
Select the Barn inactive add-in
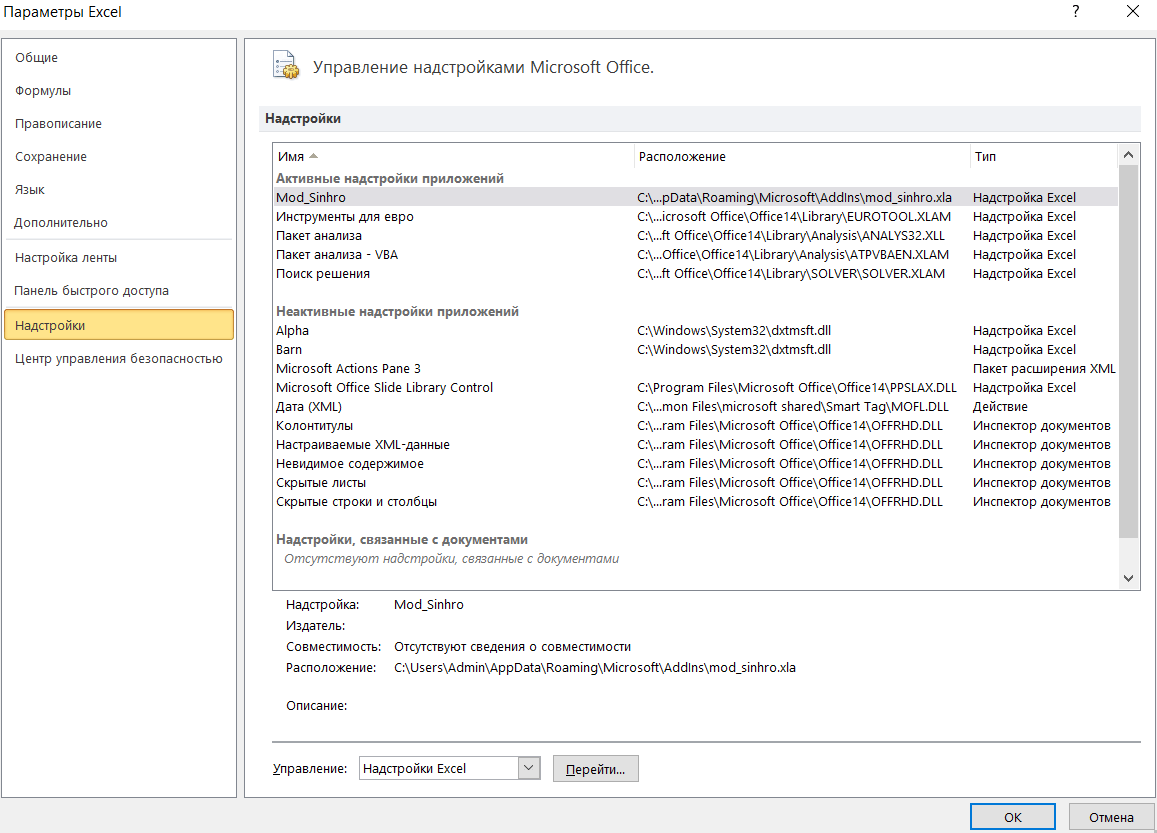pyautogui.click(x=695, y=350)
